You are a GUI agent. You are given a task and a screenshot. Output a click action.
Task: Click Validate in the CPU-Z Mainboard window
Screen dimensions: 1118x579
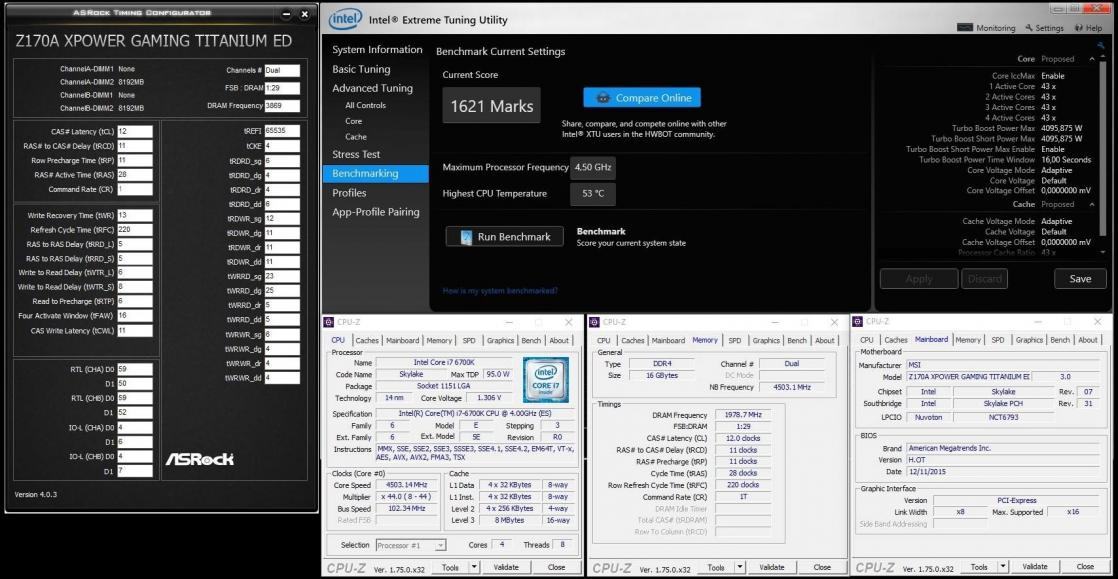(1036, 568)
